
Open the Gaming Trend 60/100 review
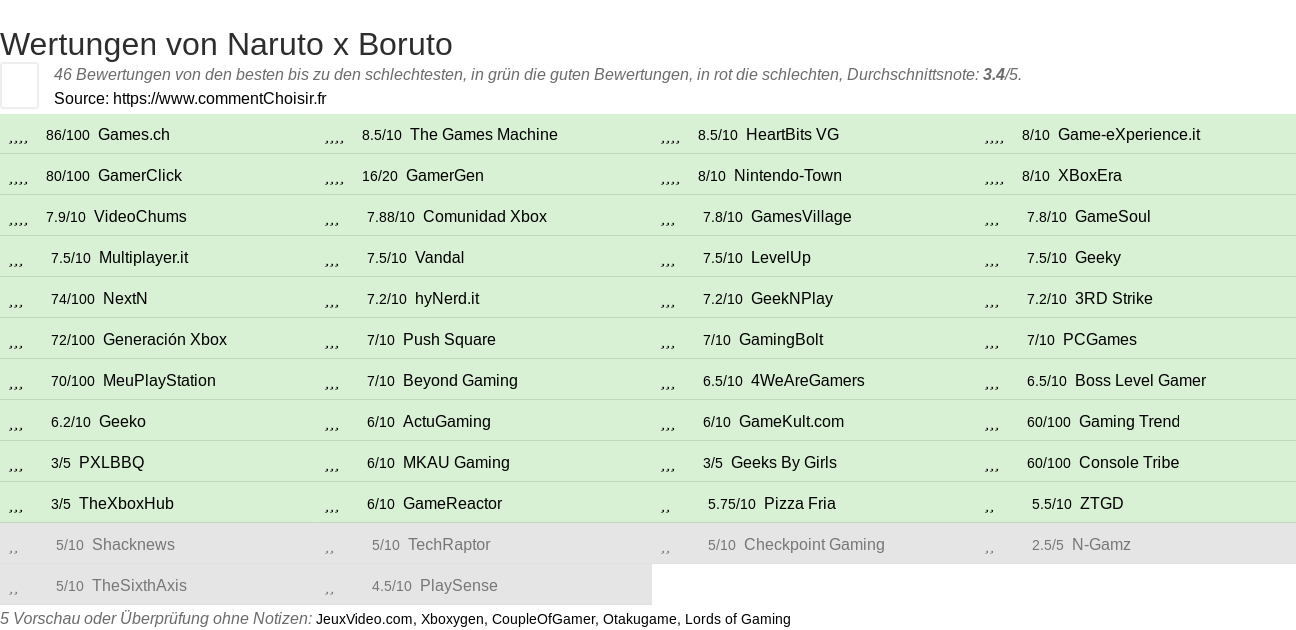click(x=1129, y=422)
